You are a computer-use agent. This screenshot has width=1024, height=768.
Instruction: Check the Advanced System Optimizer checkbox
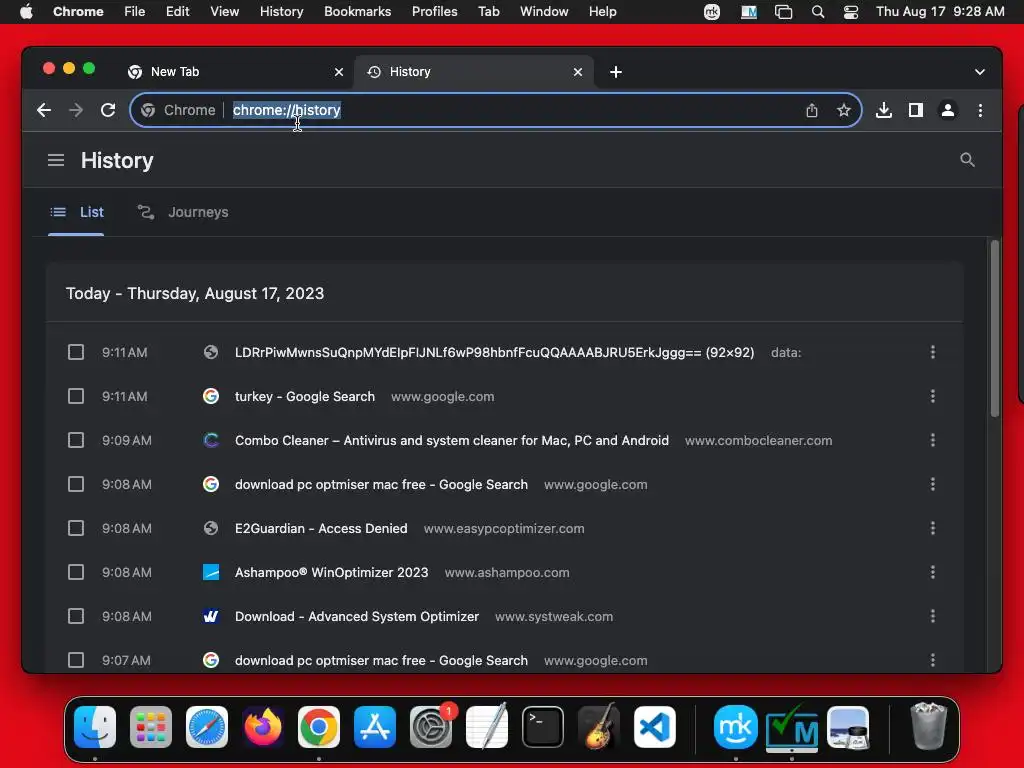pyautogui.click(x=76, y=616)
